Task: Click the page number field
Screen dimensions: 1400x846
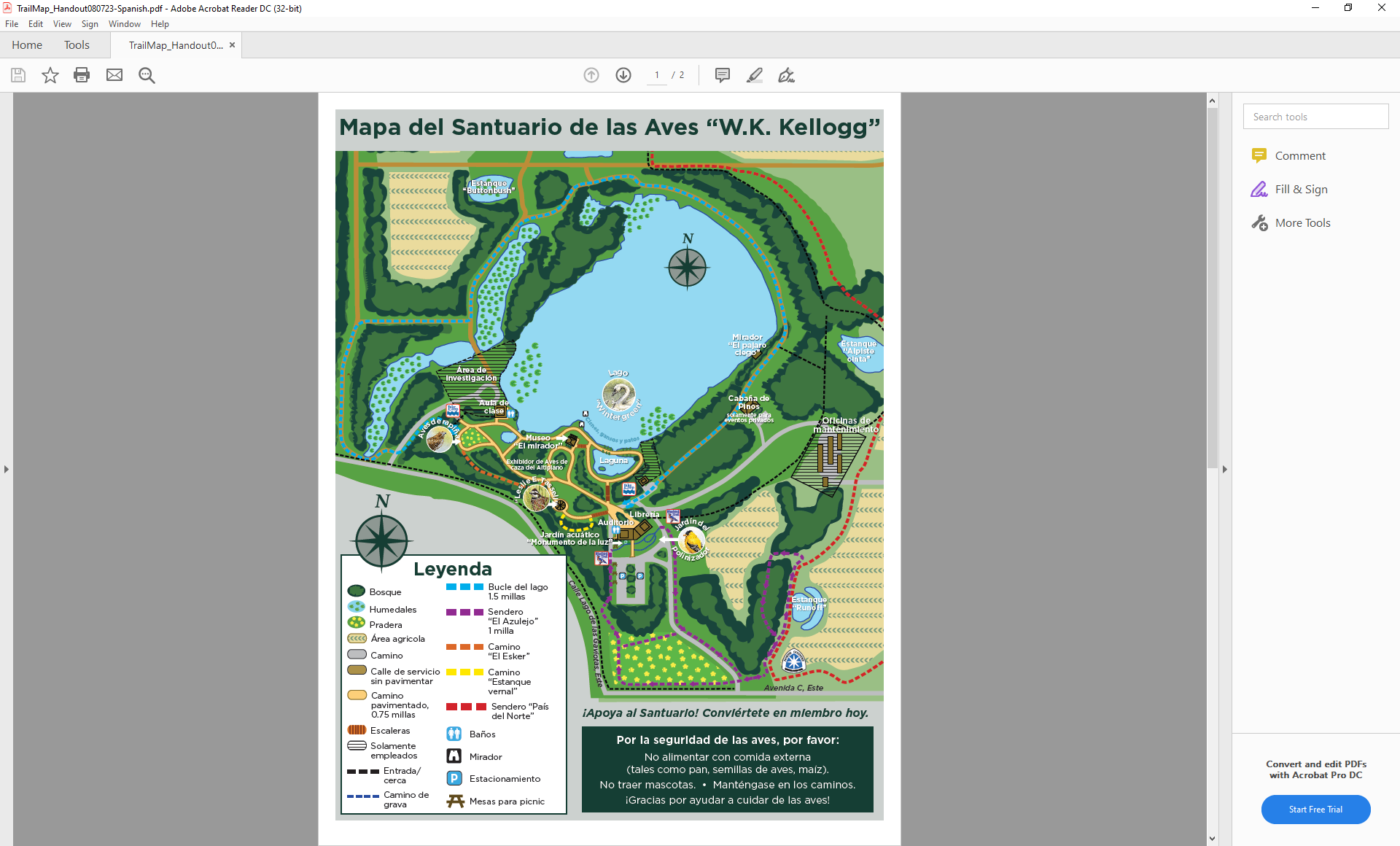Action: (x=657, y=75)
